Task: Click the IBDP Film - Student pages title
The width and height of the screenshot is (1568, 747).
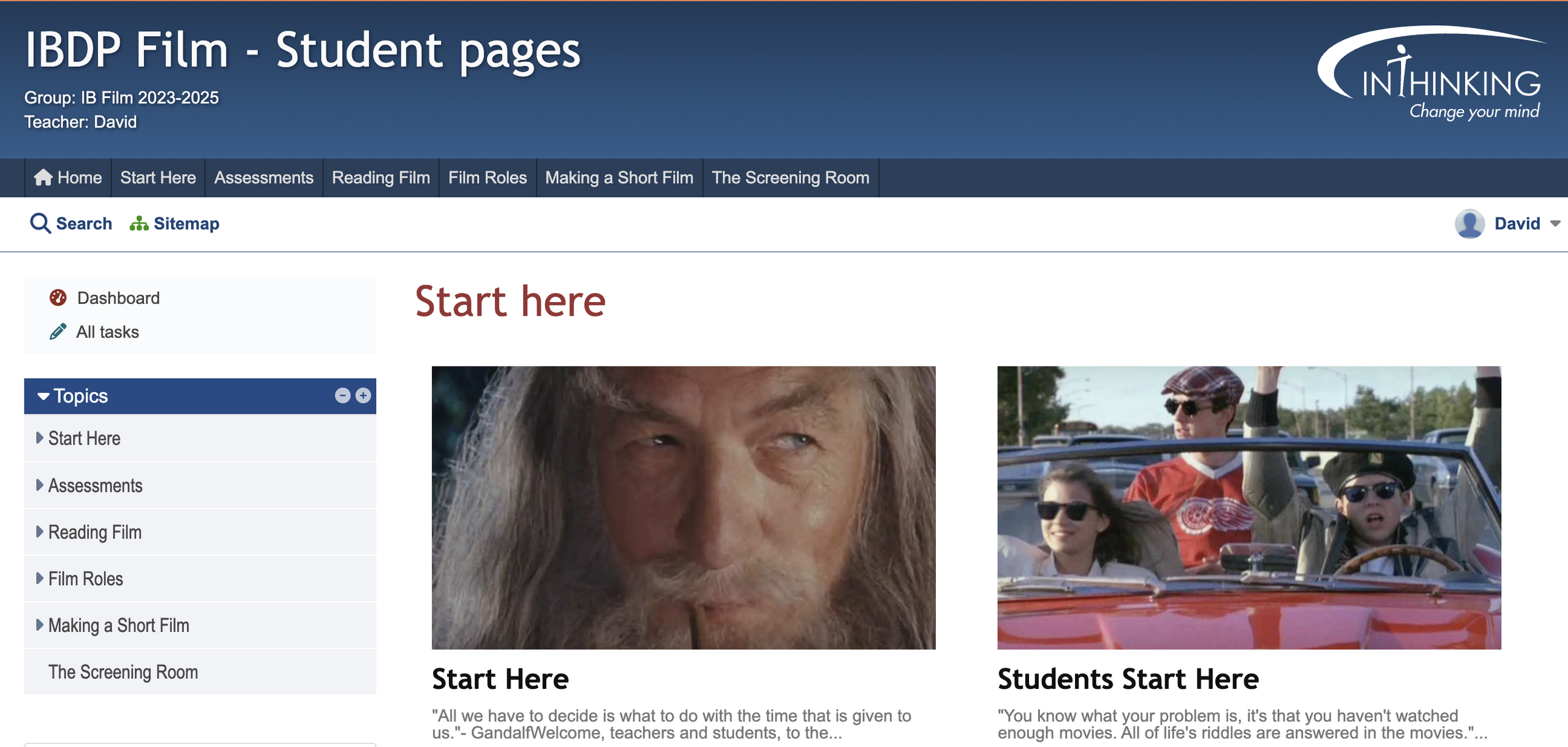Action: pyautogui.click(x=303, y=50)
